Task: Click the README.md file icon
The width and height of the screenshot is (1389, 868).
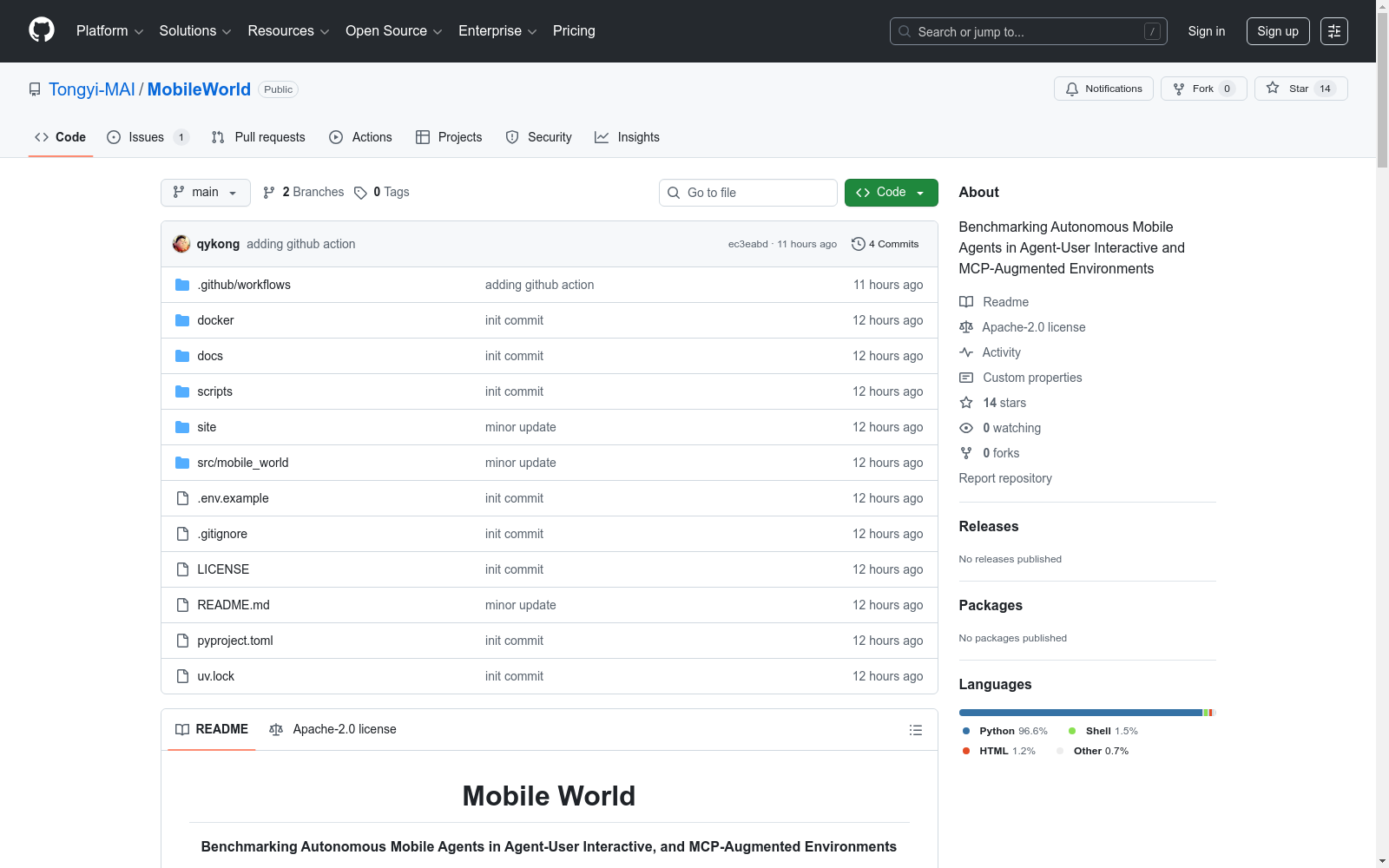Action: [x=182, y=605]
